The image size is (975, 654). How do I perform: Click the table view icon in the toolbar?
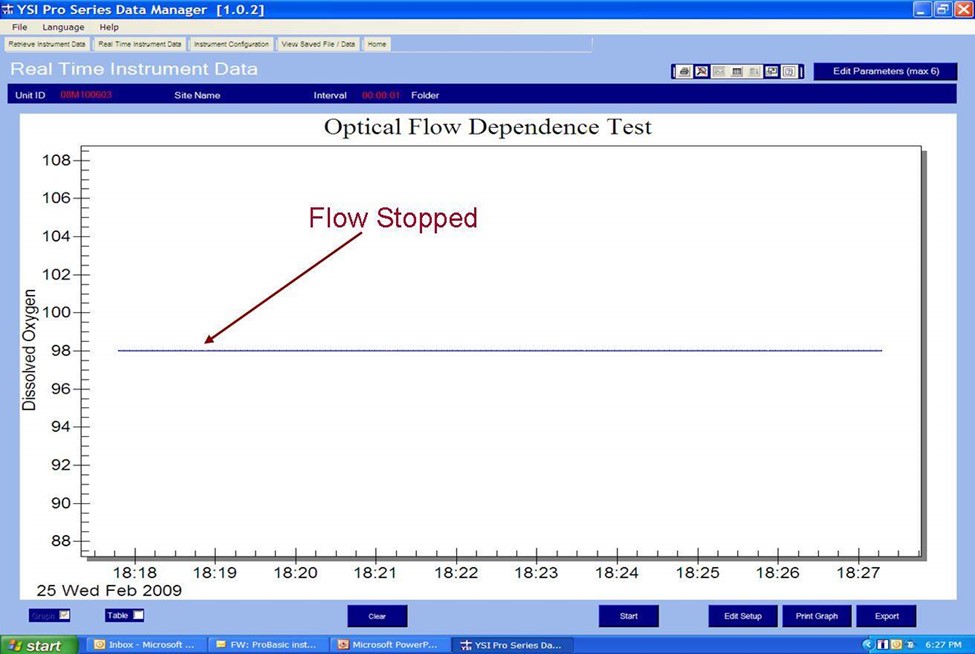pos(737,72)
